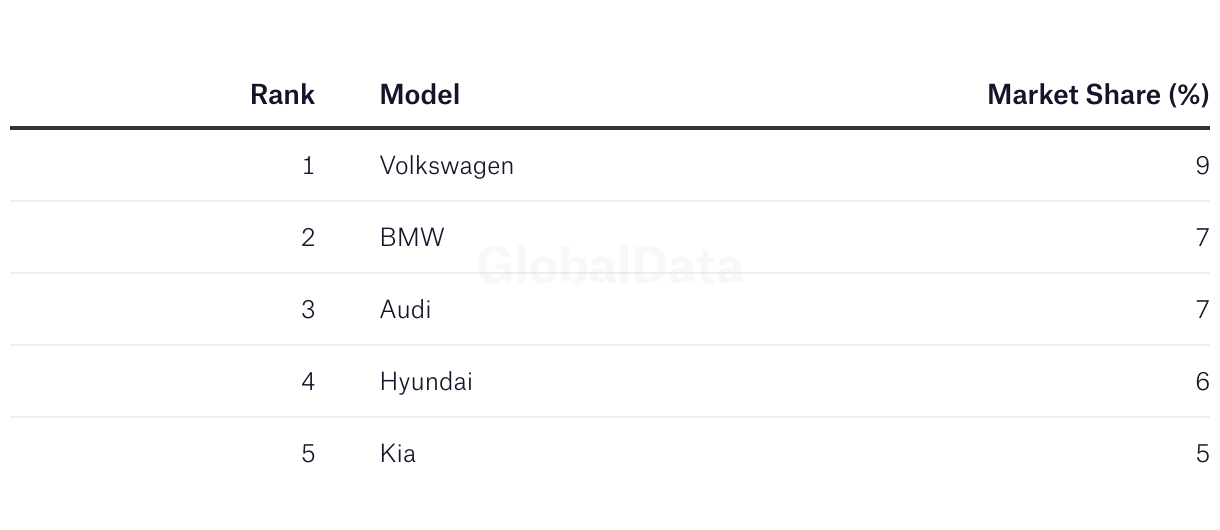
Task: Click the Hyundai model name
Action: [x=426, y=382]
